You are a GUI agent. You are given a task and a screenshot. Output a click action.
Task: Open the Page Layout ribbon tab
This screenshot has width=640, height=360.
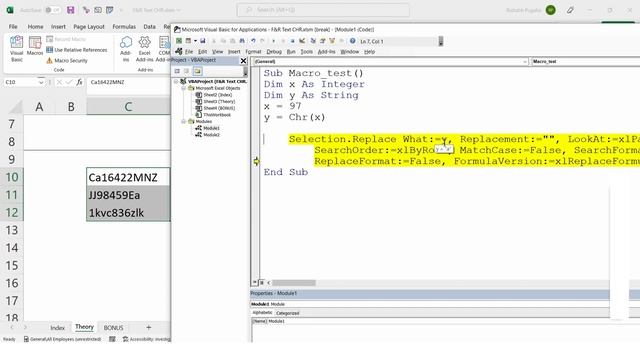[89, 27]
